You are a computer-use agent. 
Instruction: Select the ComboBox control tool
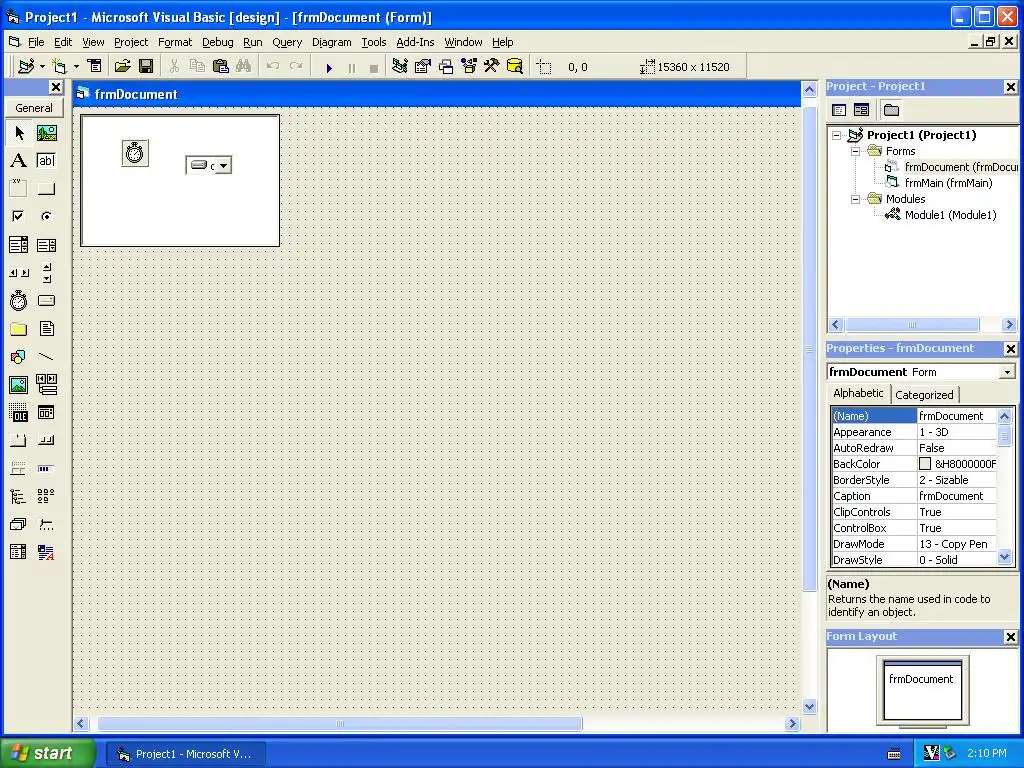[19, 245]
